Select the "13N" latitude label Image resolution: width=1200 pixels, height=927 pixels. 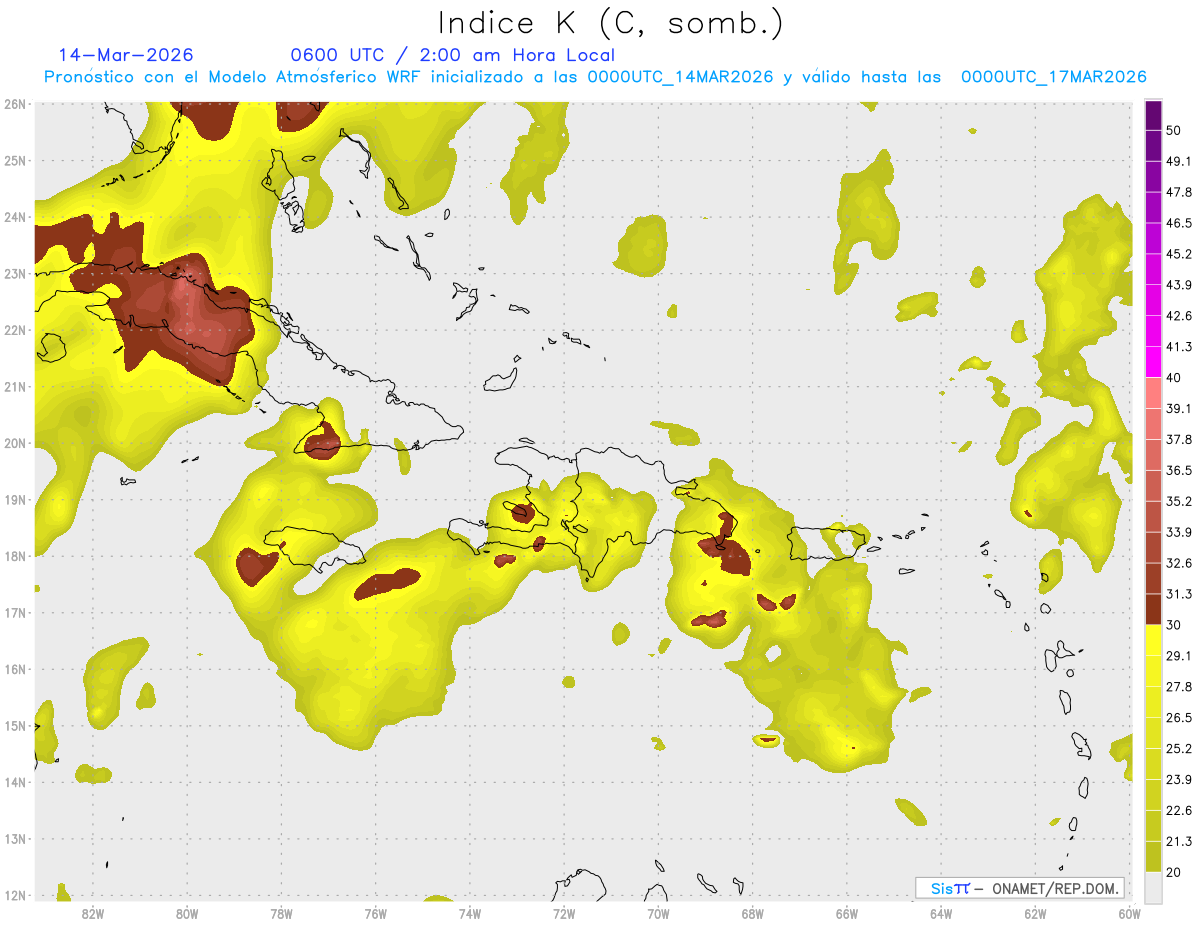tap(15, 838)
